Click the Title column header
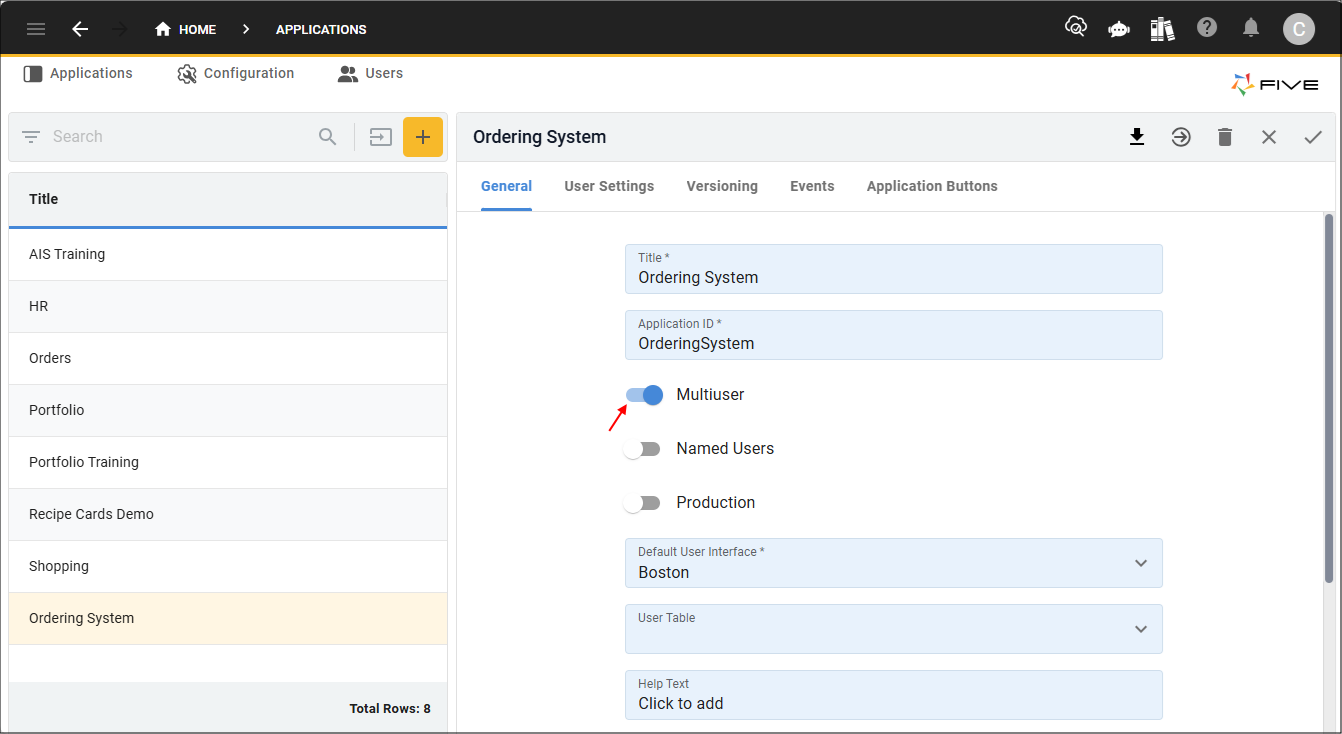 [228, 199]
